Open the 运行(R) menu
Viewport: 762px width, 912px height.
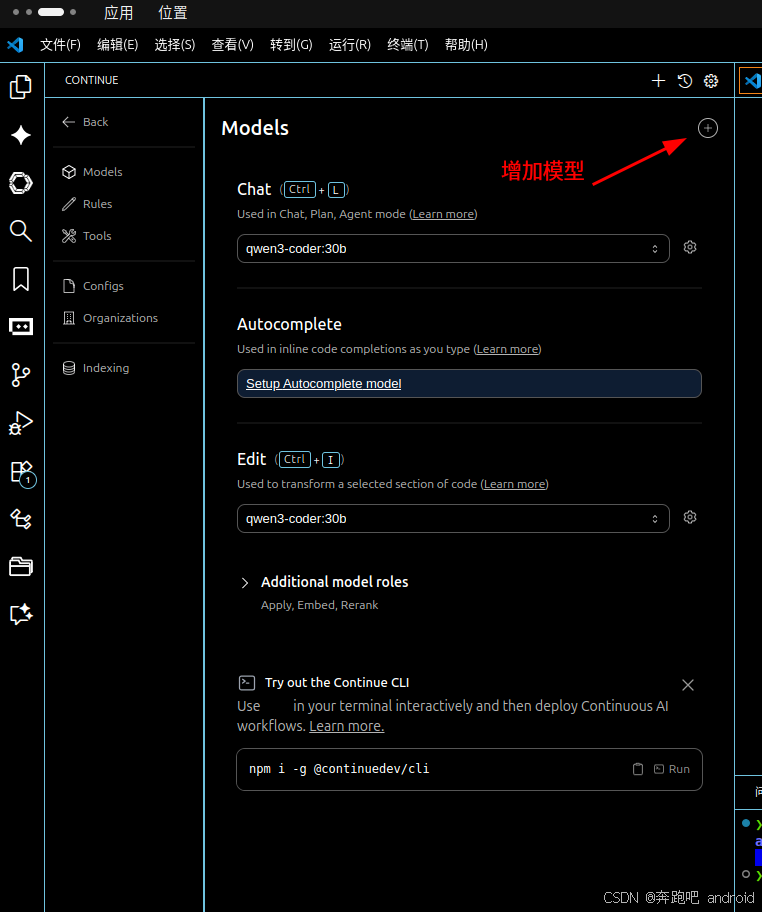point(350,45)
